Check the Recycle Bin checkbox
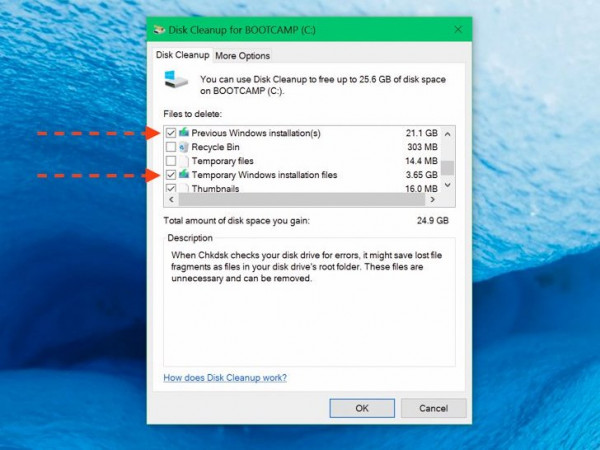 [171, 147]
